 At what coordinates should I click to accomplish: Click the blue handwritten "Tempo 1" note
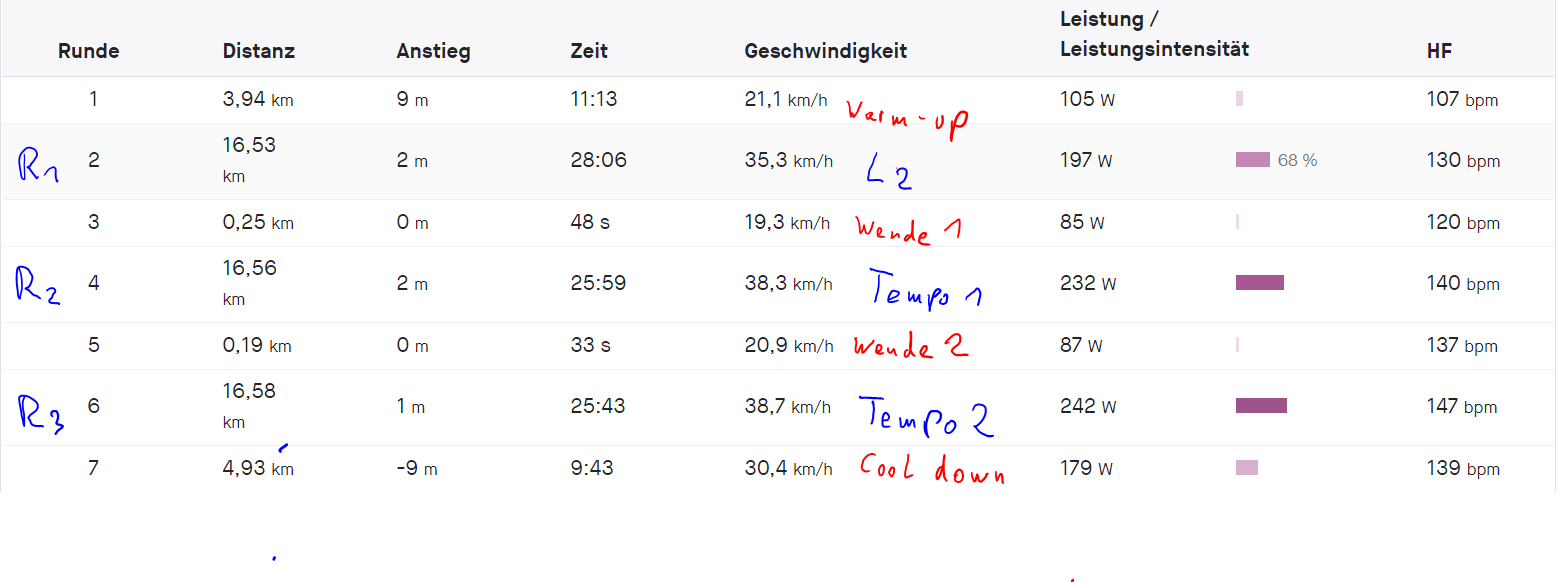pos(925,290)
